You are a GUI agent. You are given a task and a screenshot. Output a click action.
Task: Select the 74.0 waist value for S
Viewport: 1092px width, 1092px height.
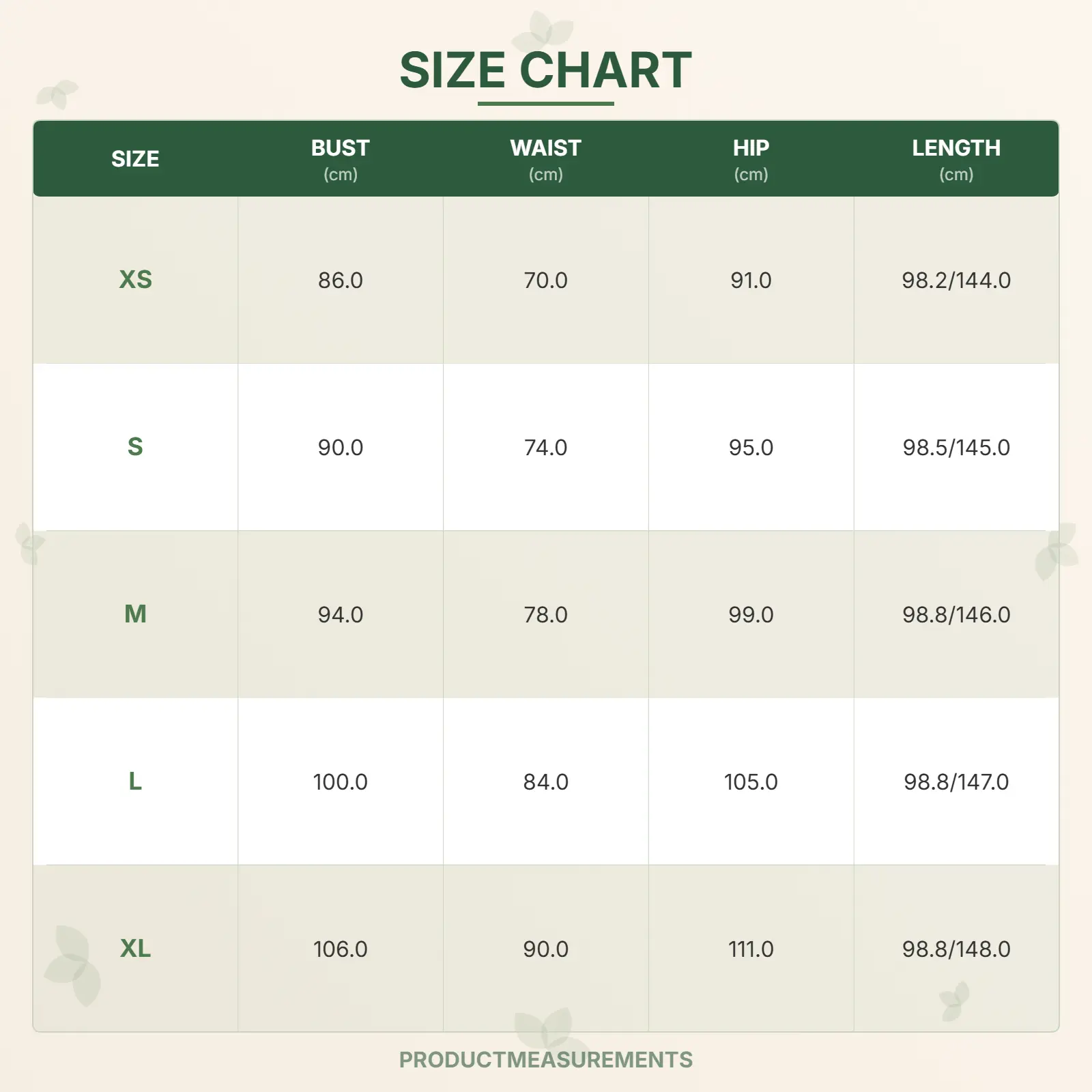tap(545, 448)
